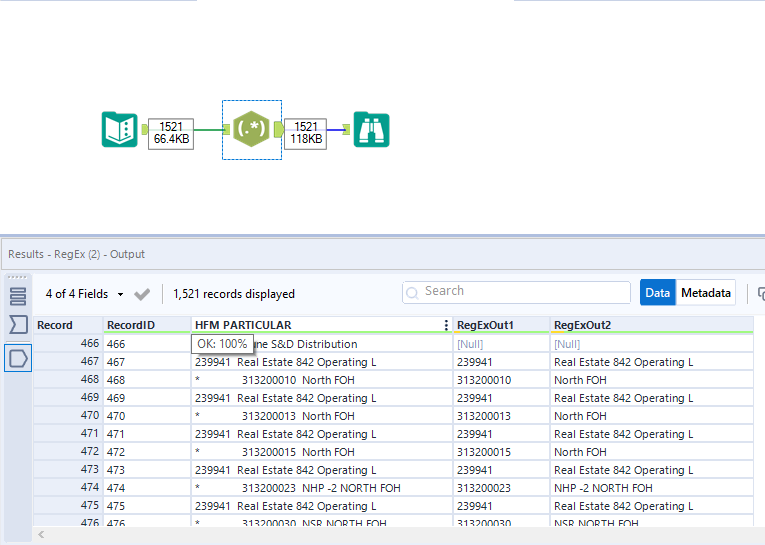Screen dimensions: 765x545
Task: Select RegExOut1 cell 313200015
Action: click(x=501, y=452)
